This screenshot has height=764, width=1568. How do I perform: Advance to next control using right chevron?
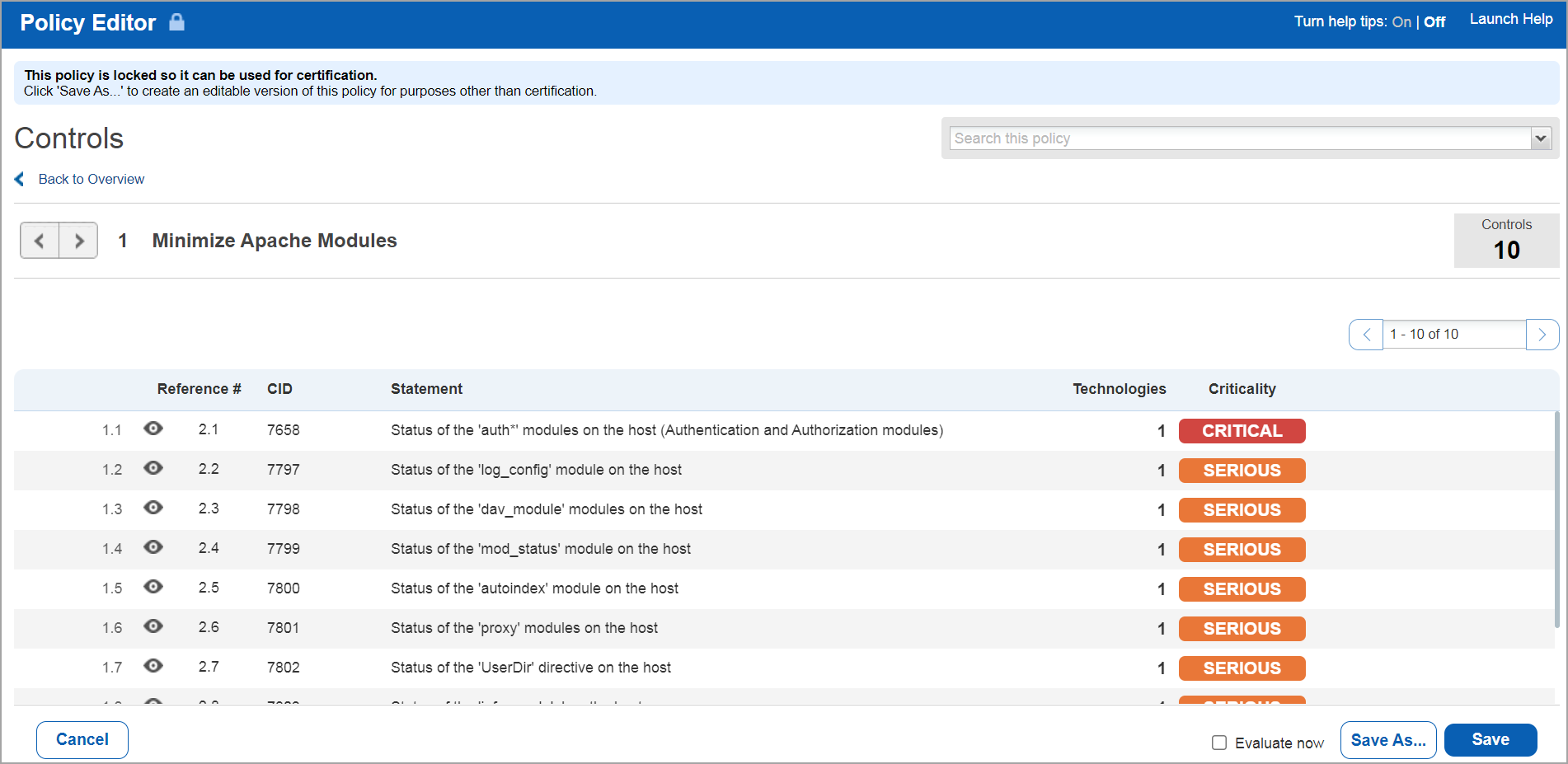[x=78, y=240]
